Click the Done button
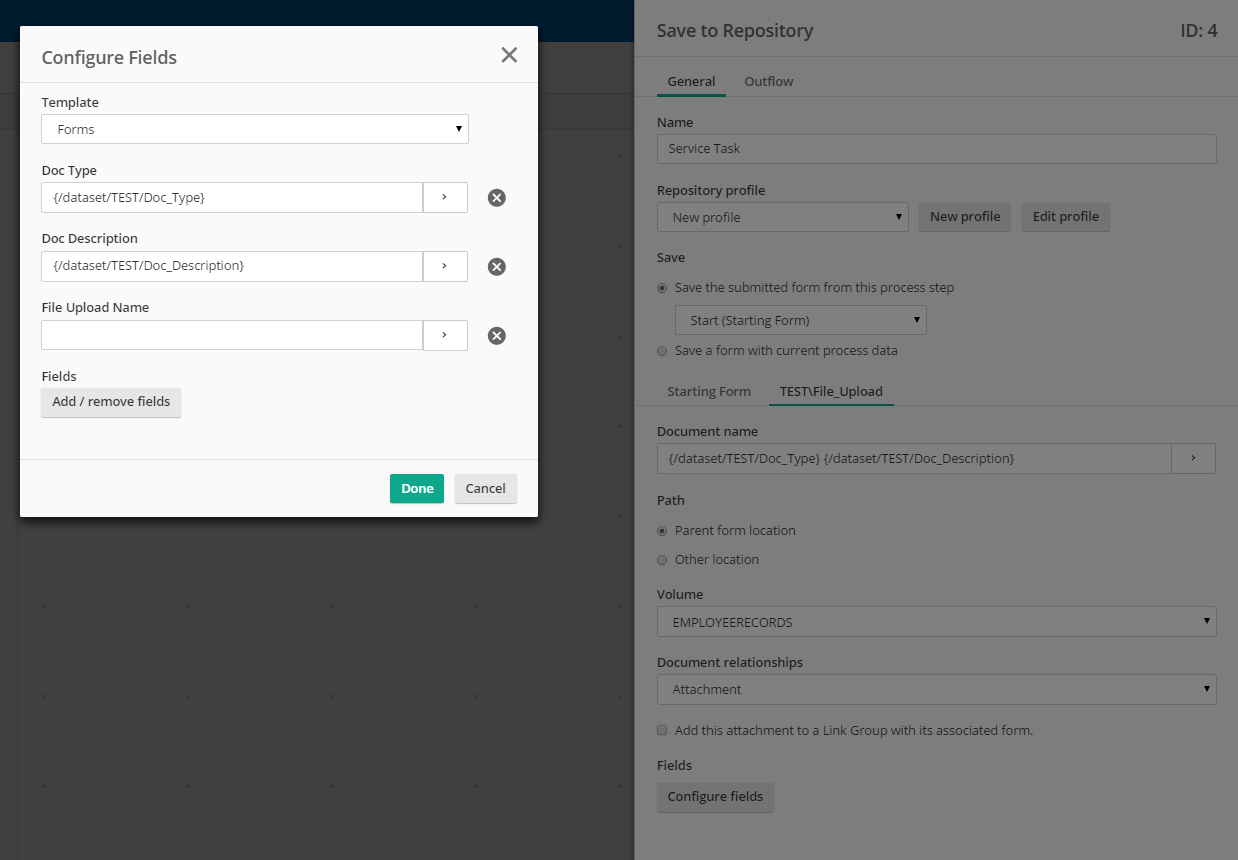1238x860 pixels. [x=416, y=489]
